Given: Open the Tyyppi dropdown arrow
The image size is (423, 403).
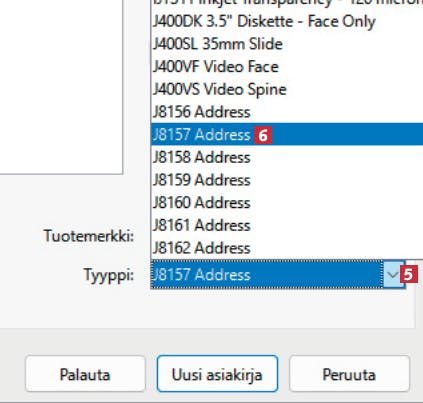Looking at the screenshot, I should point(393,275).
